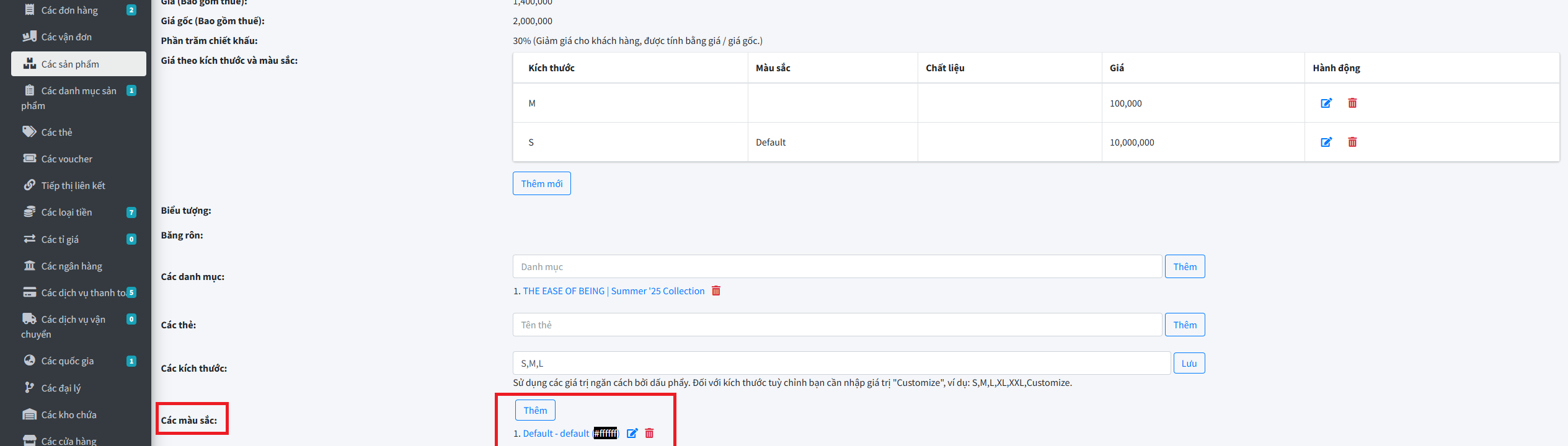
Task: Open Tiếp thị liên kết section
Action: (73, 186)
